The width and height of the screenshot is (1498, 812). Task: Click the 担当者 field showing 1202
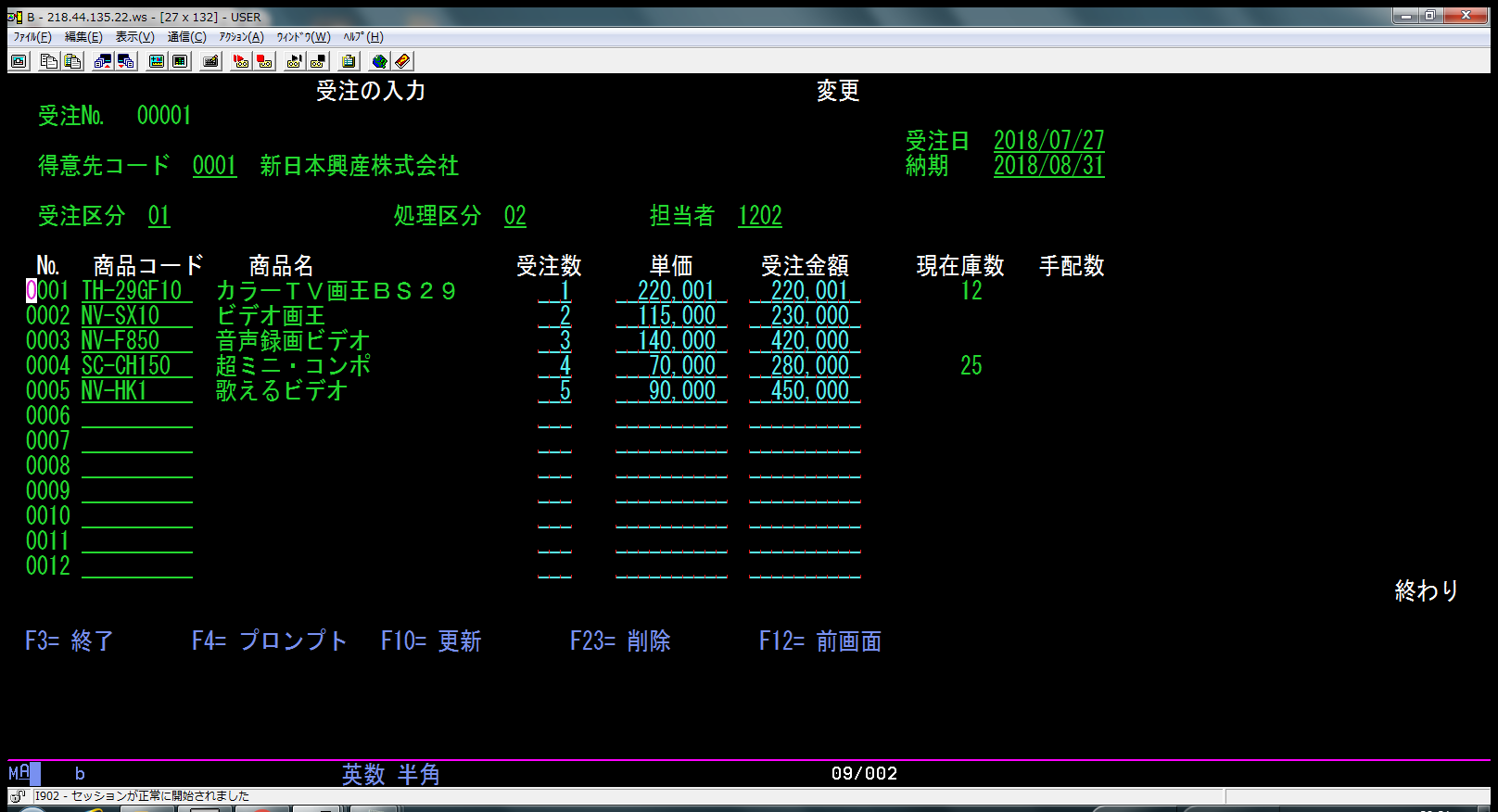point(760,216)
